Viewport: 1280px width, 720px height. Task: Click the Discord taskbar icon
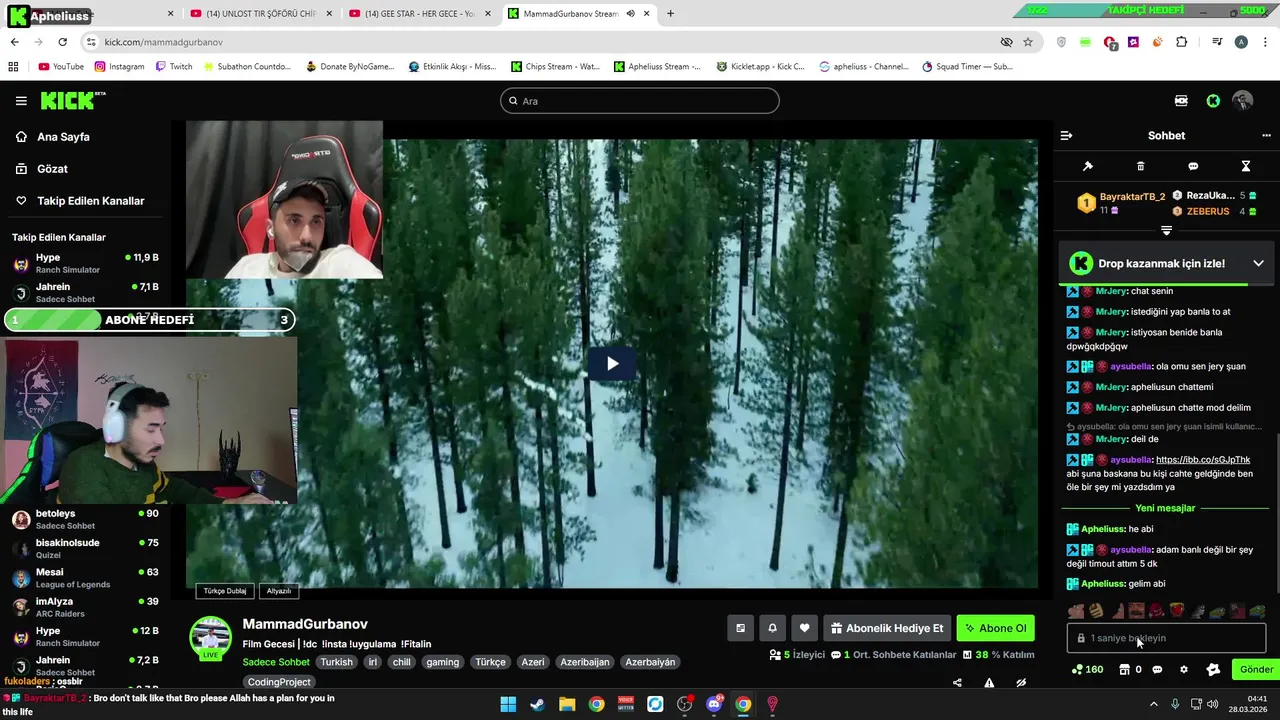tap(714, 704)
